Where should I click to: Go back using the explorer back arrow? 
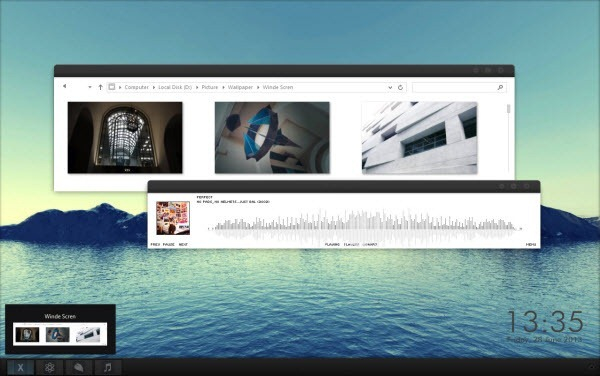[x=65, y=86]
